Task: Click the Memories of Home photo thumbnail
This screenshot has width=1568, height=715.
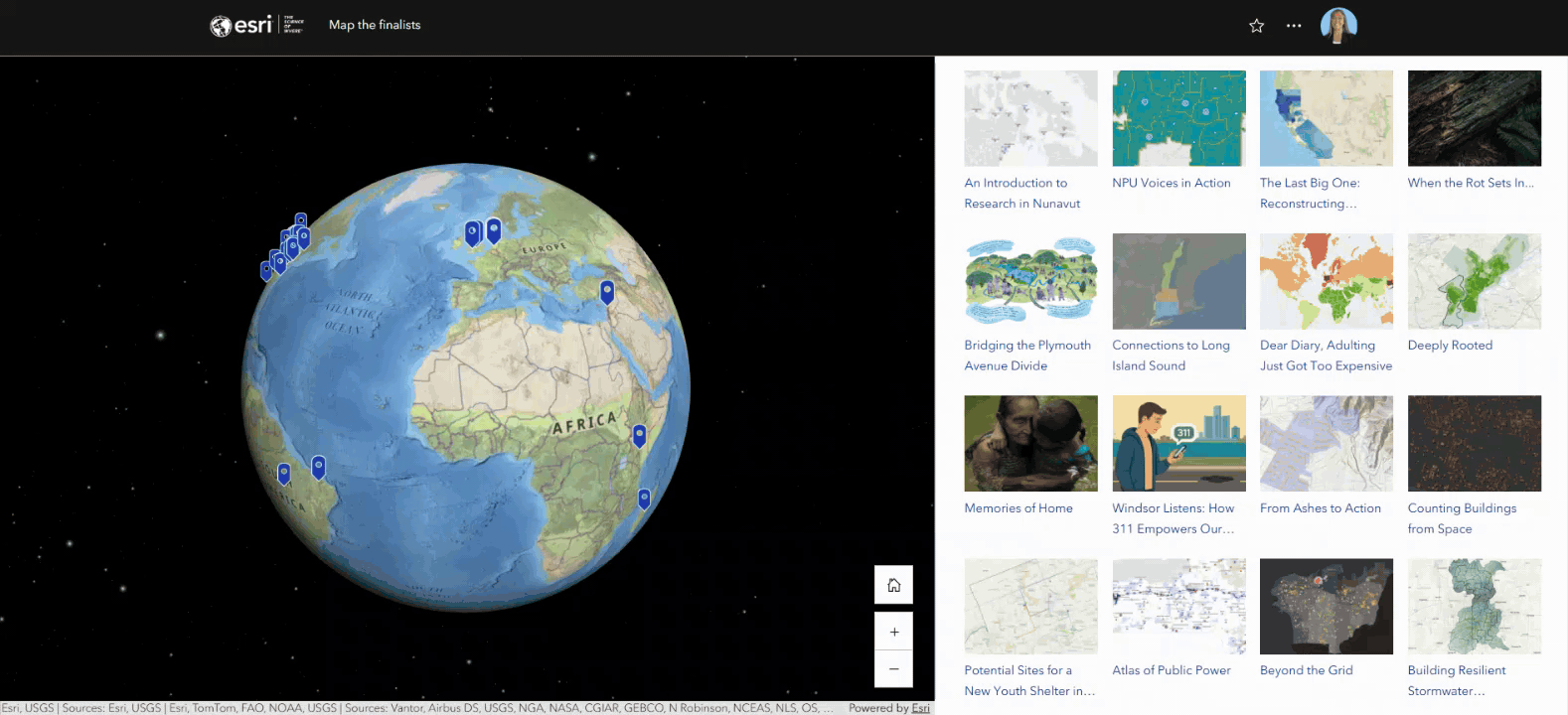Action: (1030, 443)
